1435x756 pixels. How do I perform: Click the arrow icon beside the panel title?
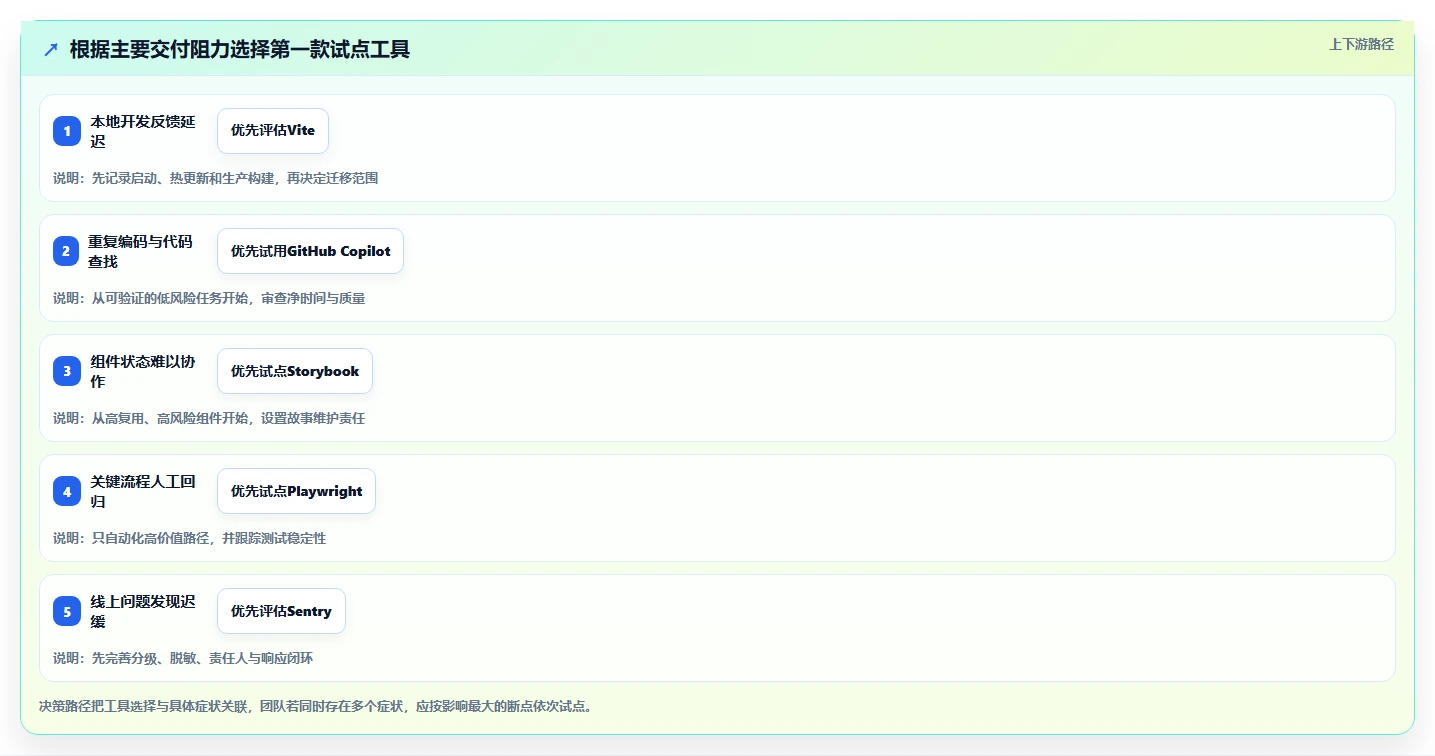pyautogui.click(x=51, y=49)
